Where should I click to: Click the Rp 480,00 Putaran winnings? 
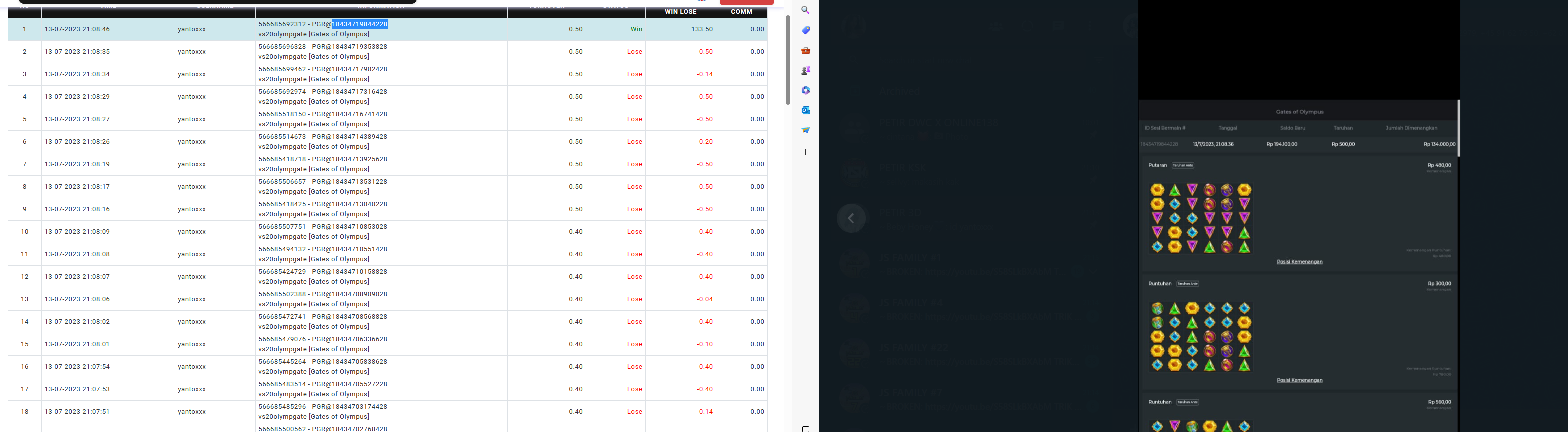point(1439,165)
